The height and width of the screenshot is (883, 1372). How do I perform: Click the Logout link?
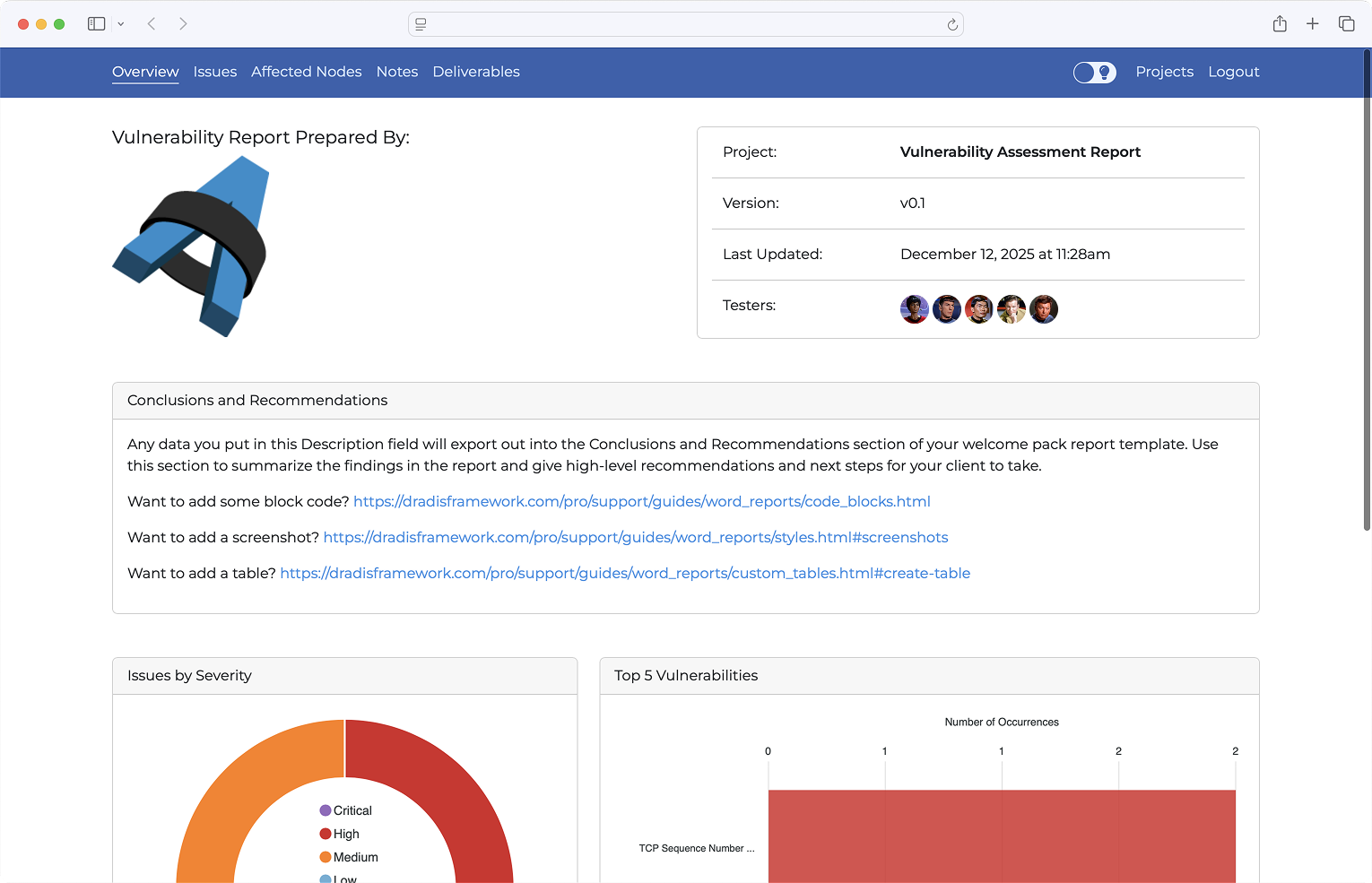pos(1233,72)
